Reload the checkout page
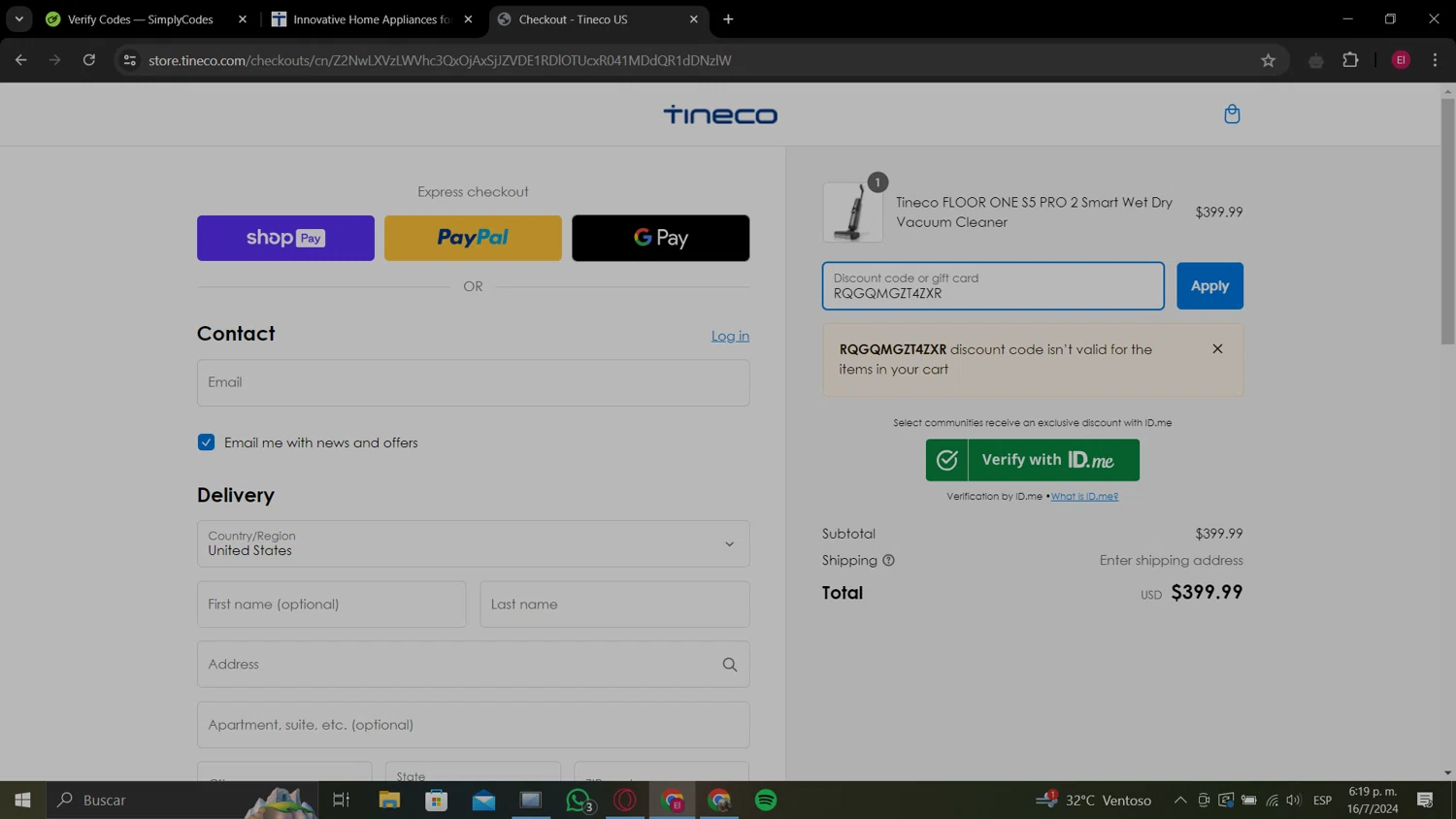The width and height of the screenshot is (1456, 819). [x=88, y=60]
